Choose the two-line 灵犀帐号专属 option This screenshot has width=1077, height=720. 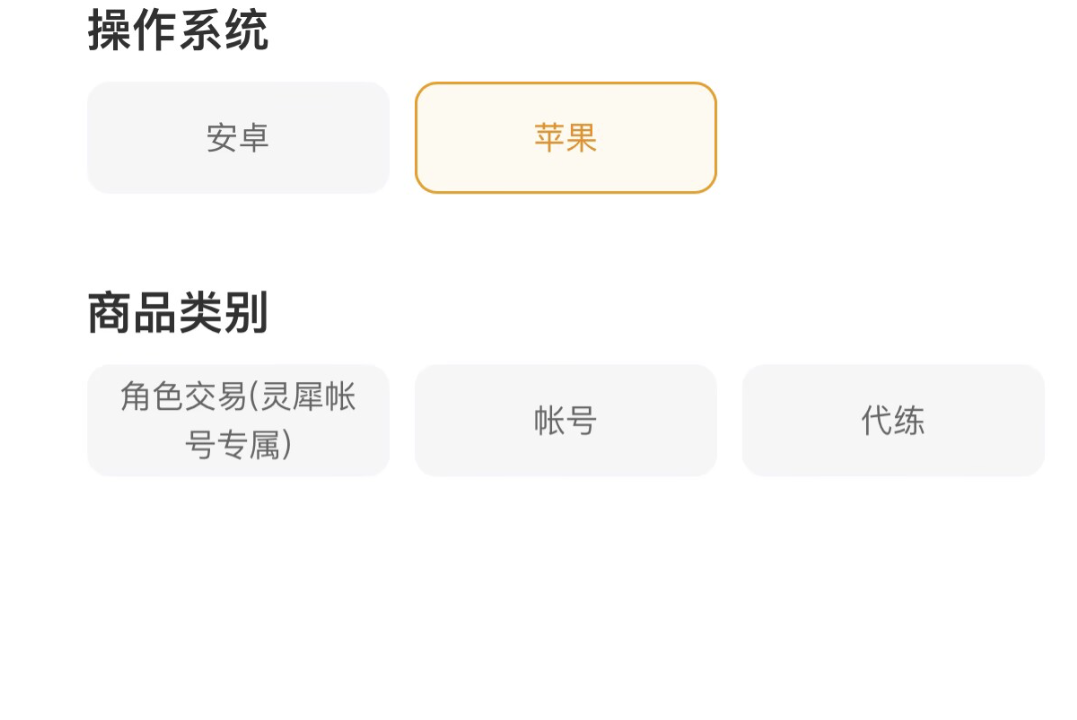238,420
